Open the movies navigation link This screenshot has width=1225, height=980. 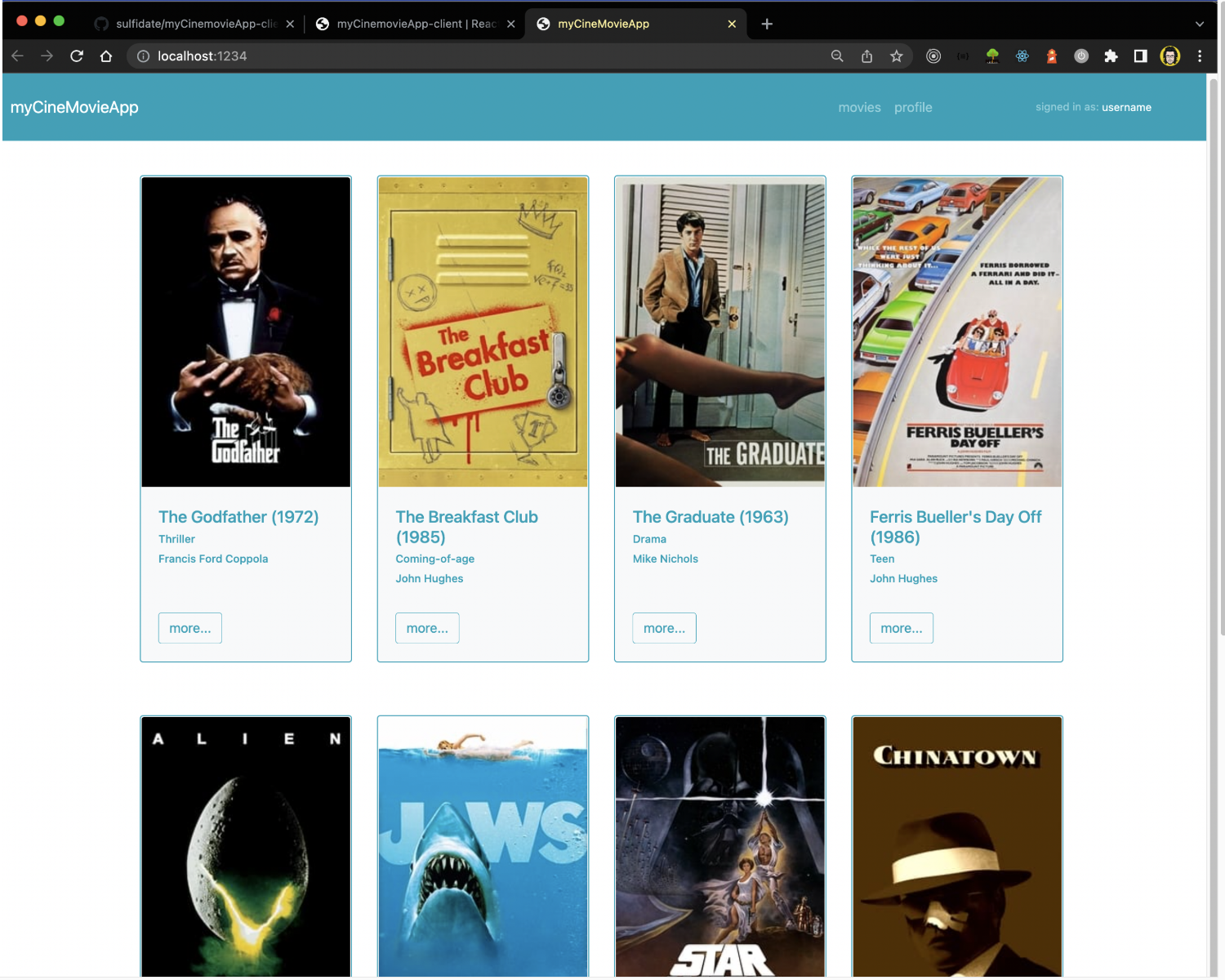[x=859, y=108]
